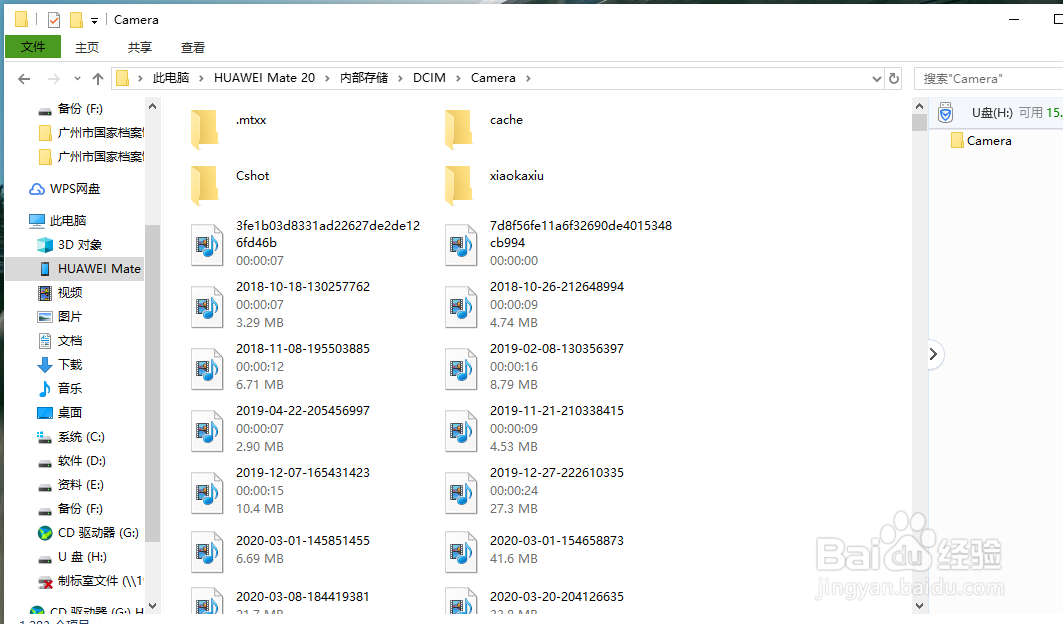
Task: Expand the chevron after 此电脑 in address bar
Action: click(x=201, y=79)
